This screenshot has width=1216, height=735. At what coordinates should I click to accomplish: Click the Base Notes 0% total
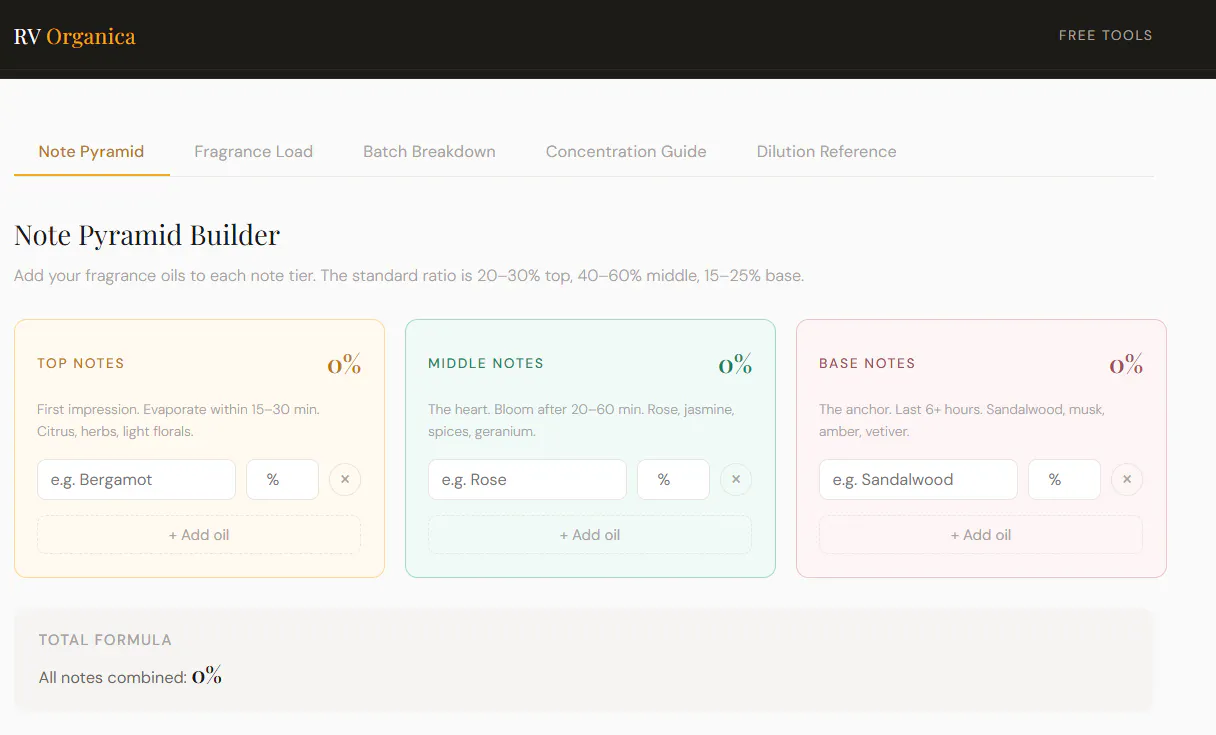pos(1126,364)
